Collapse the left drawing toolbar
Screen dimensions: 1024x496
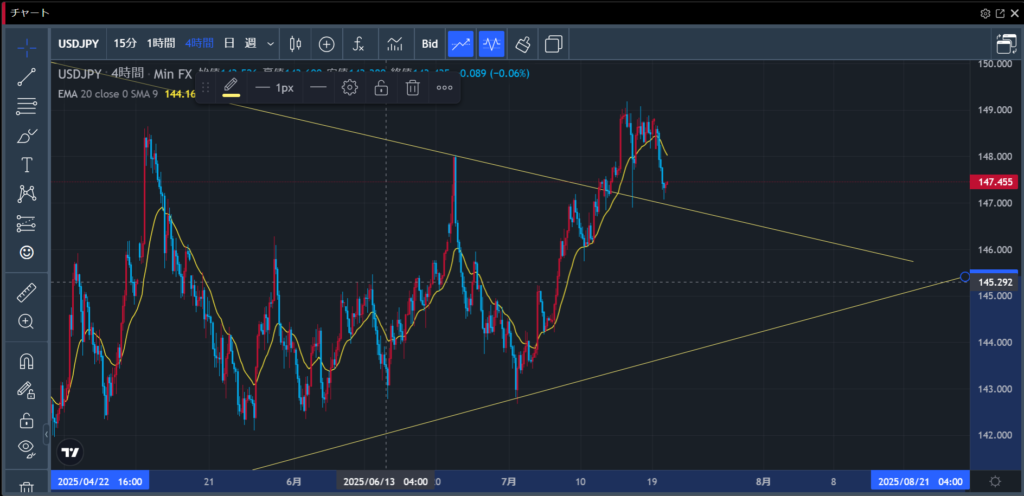coord(46,434)
